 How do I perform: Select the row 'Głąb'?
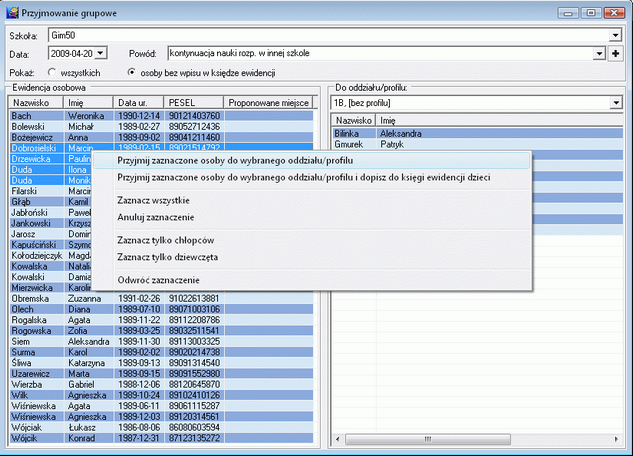pyautogui.click(x=51, y=202)
